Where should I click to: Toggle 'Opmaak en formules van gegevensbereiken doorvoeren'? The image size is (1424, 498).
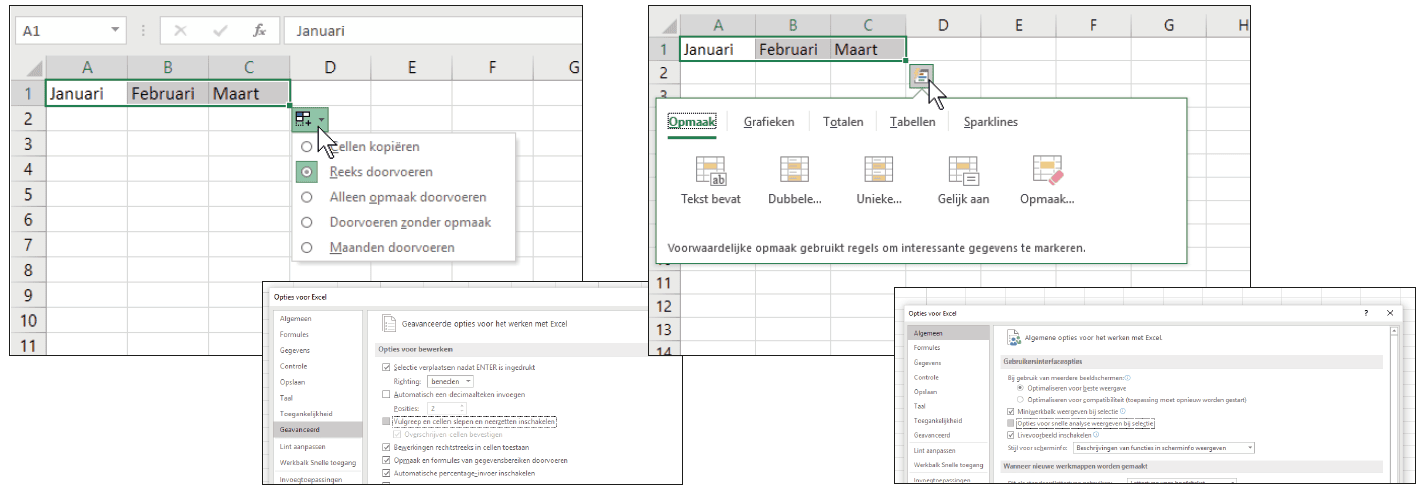[386, 460]
